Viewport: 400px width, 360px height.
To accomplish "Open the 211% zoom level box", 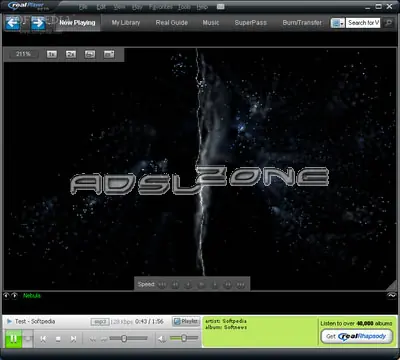I will click(23, 54).
